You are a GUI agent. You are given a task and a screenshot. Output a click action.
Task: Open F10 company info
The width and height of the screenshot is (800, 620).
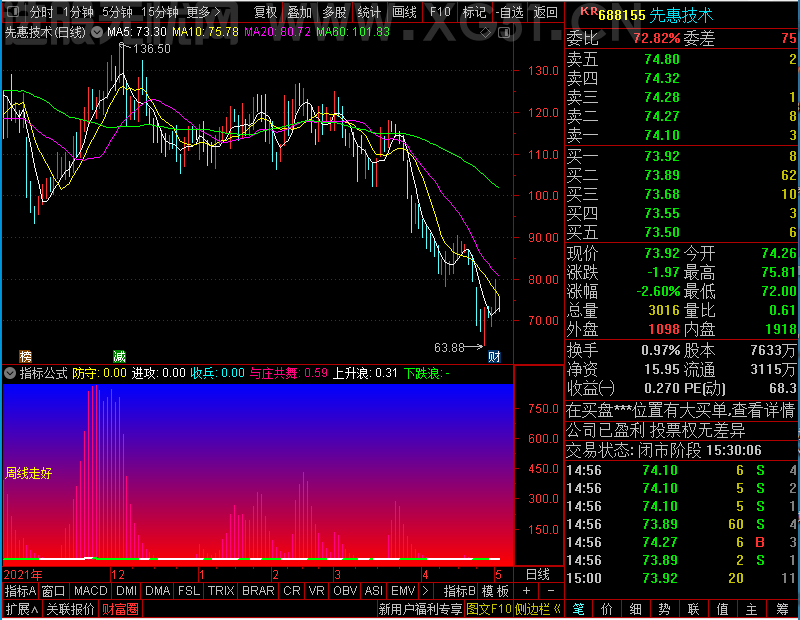click(x=440, y=12)
